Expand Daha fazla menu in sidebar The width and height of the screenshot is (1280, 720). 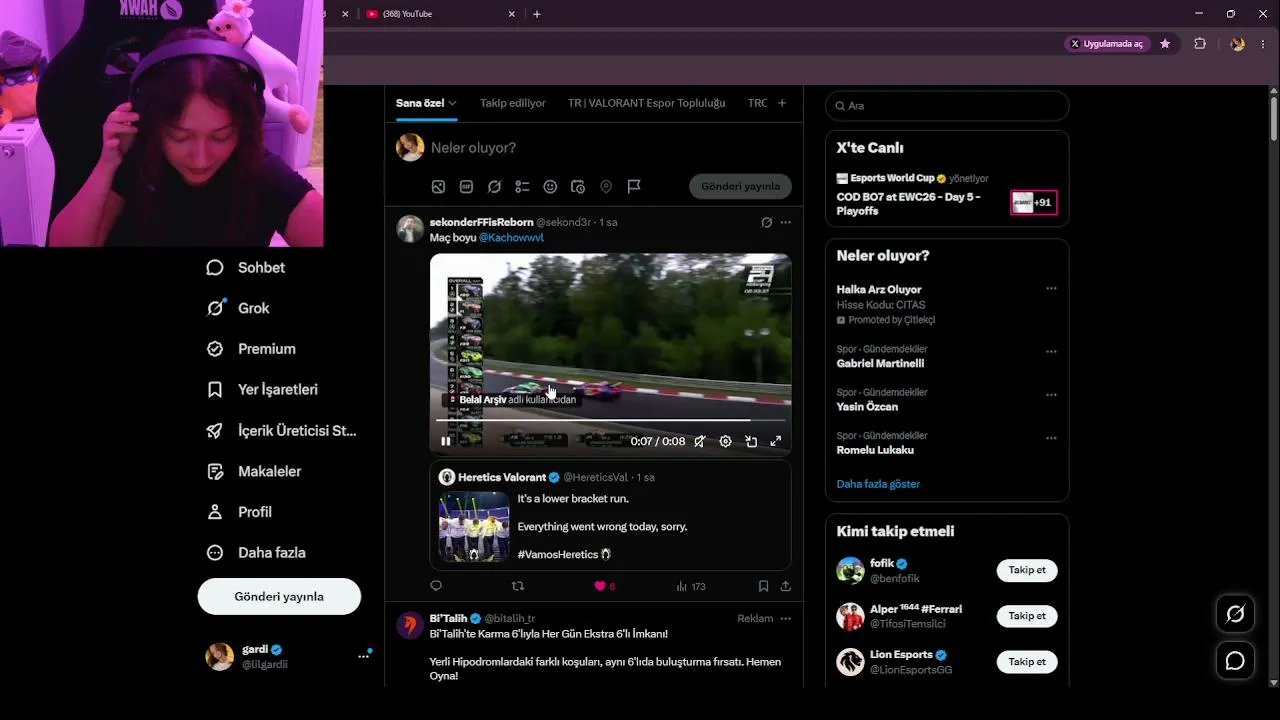click(255, 553)
